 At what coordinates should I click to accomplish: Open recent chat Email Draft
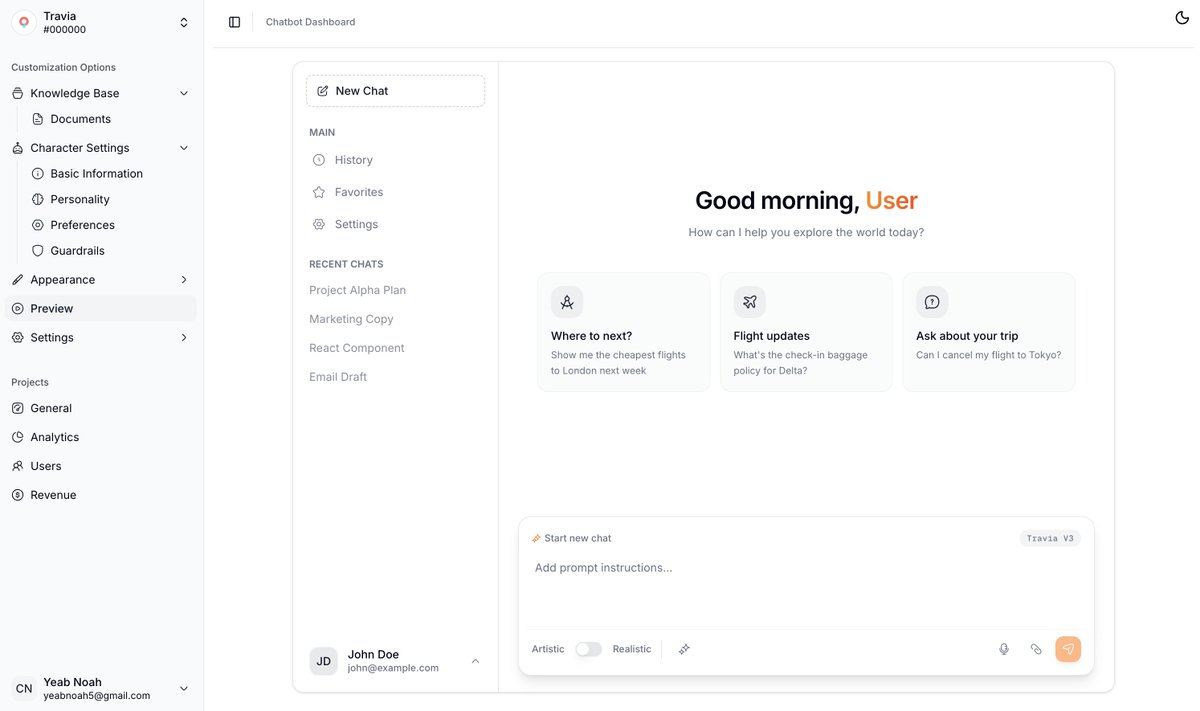point(338,377)
